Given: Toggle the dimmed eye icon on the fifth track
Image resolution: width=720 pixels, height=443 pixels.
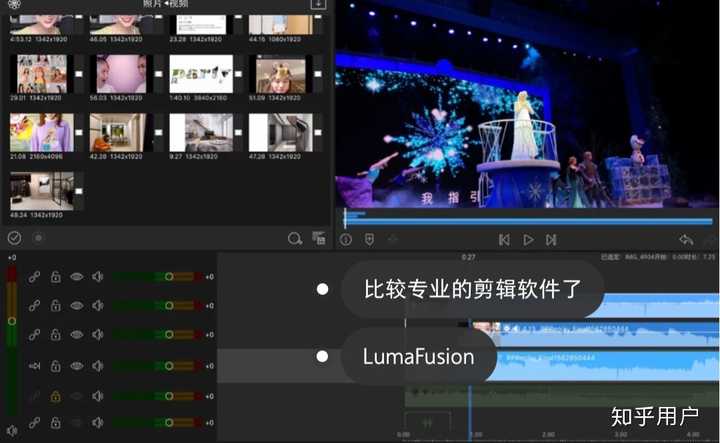Looking at the screenshot, I should 77,396.
